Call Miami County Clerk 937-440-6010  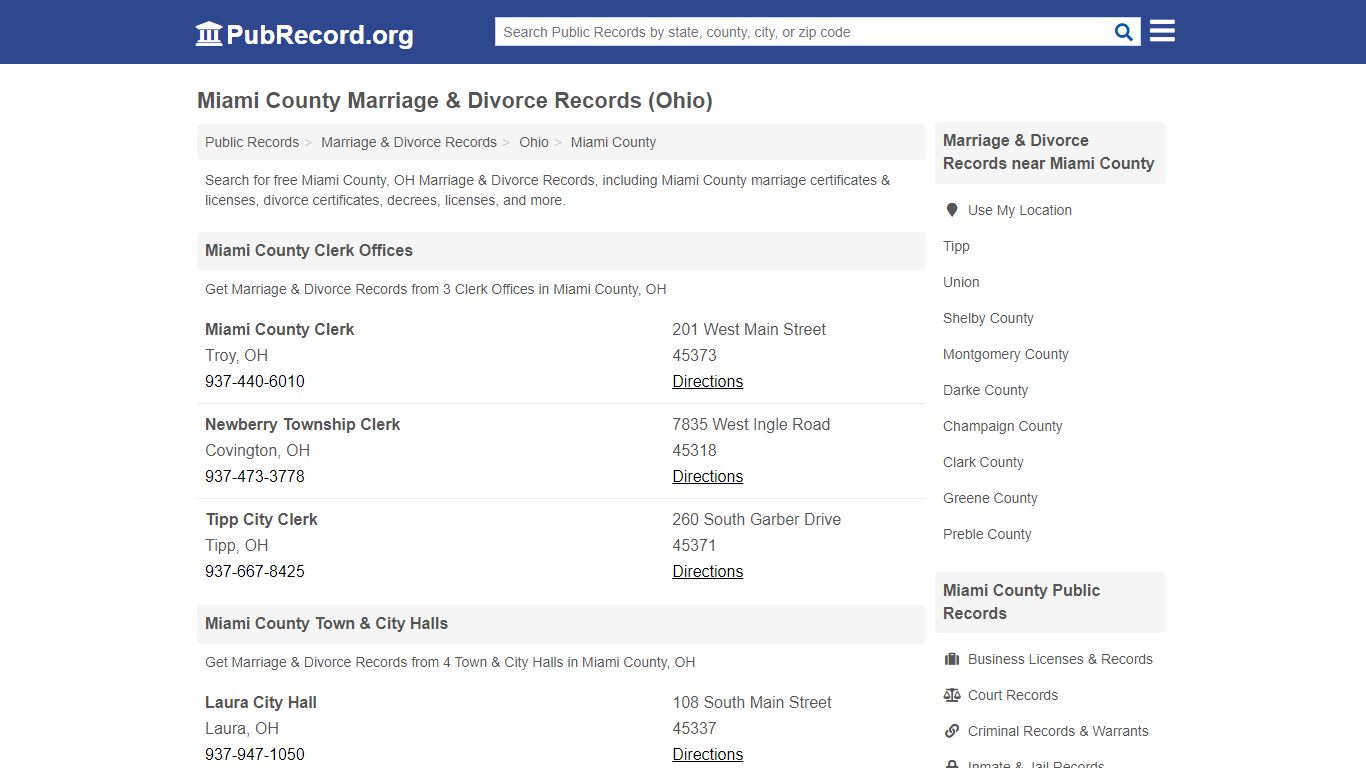(x=255, y=381)
